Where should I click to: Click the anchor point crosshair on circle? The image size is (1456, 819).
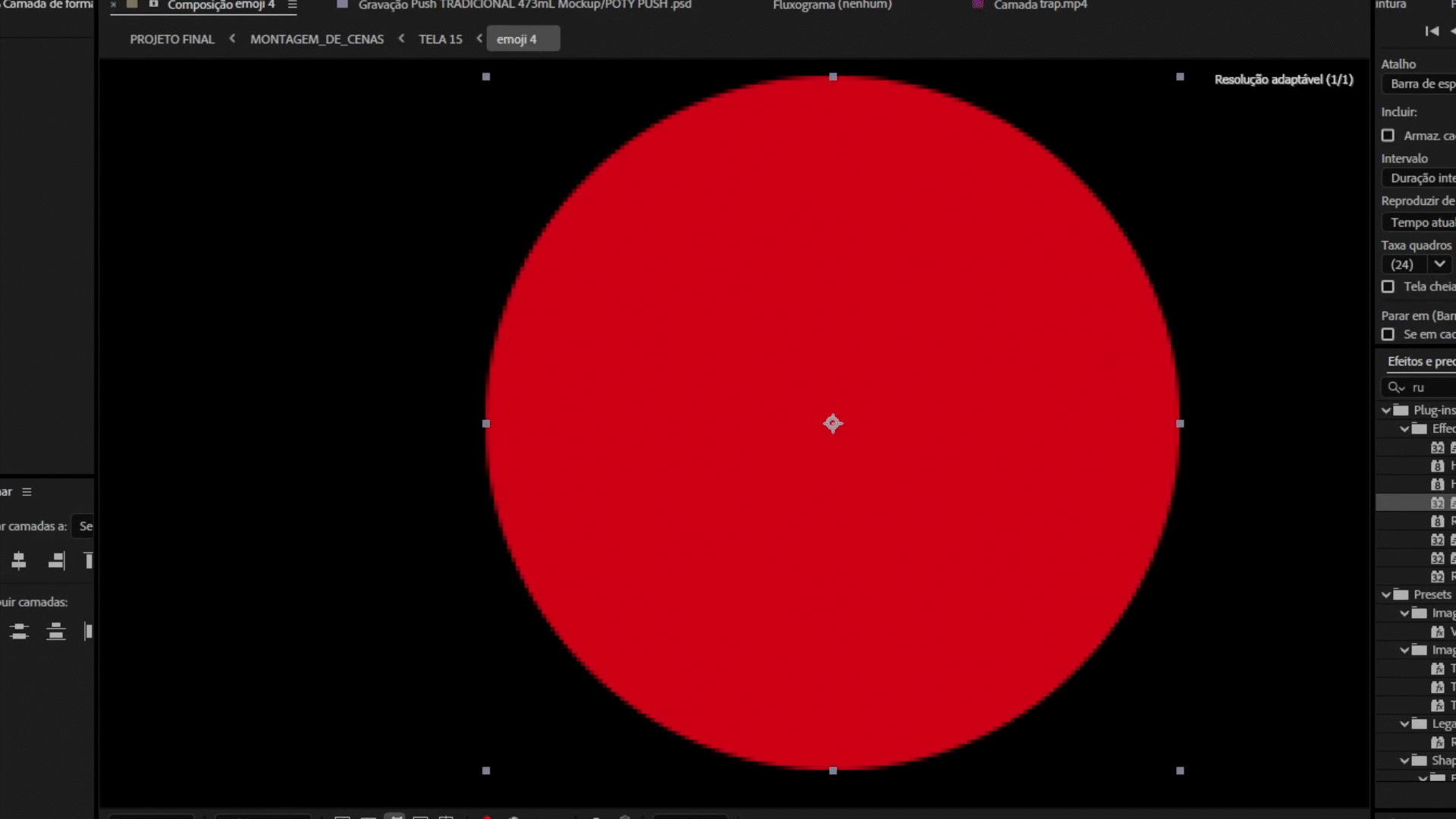(x=833, y=424)
